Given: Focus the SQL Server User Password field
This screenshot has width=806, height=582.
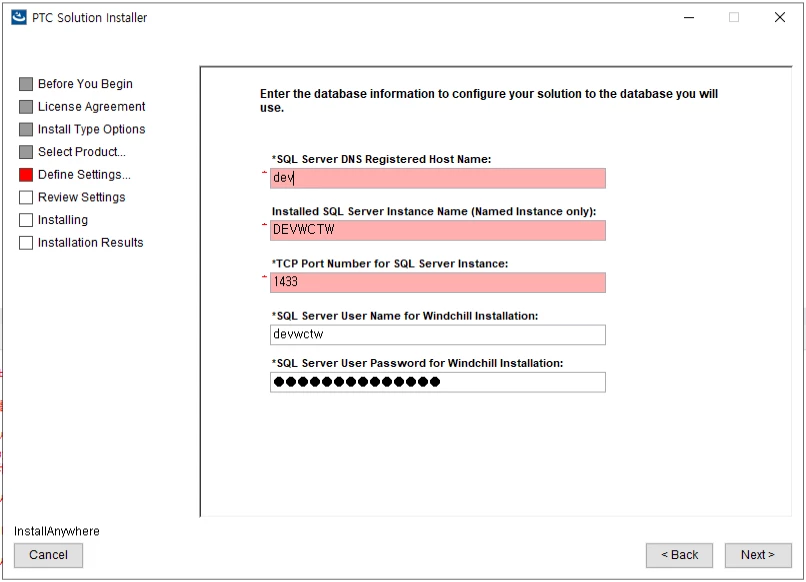Looking at the screenshot, I should pyautogui.click(x=437, y=382).
